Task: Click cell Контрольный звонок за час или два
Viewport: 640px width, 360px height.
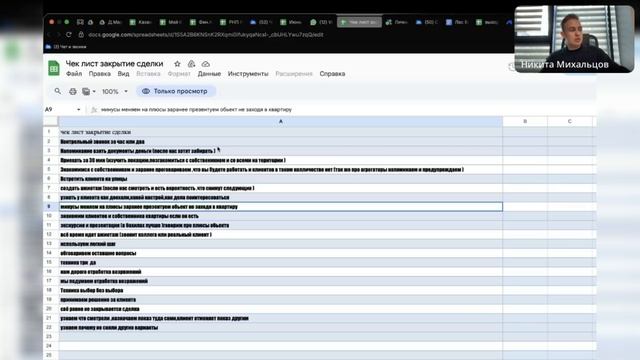Action: tap(280, 141)
